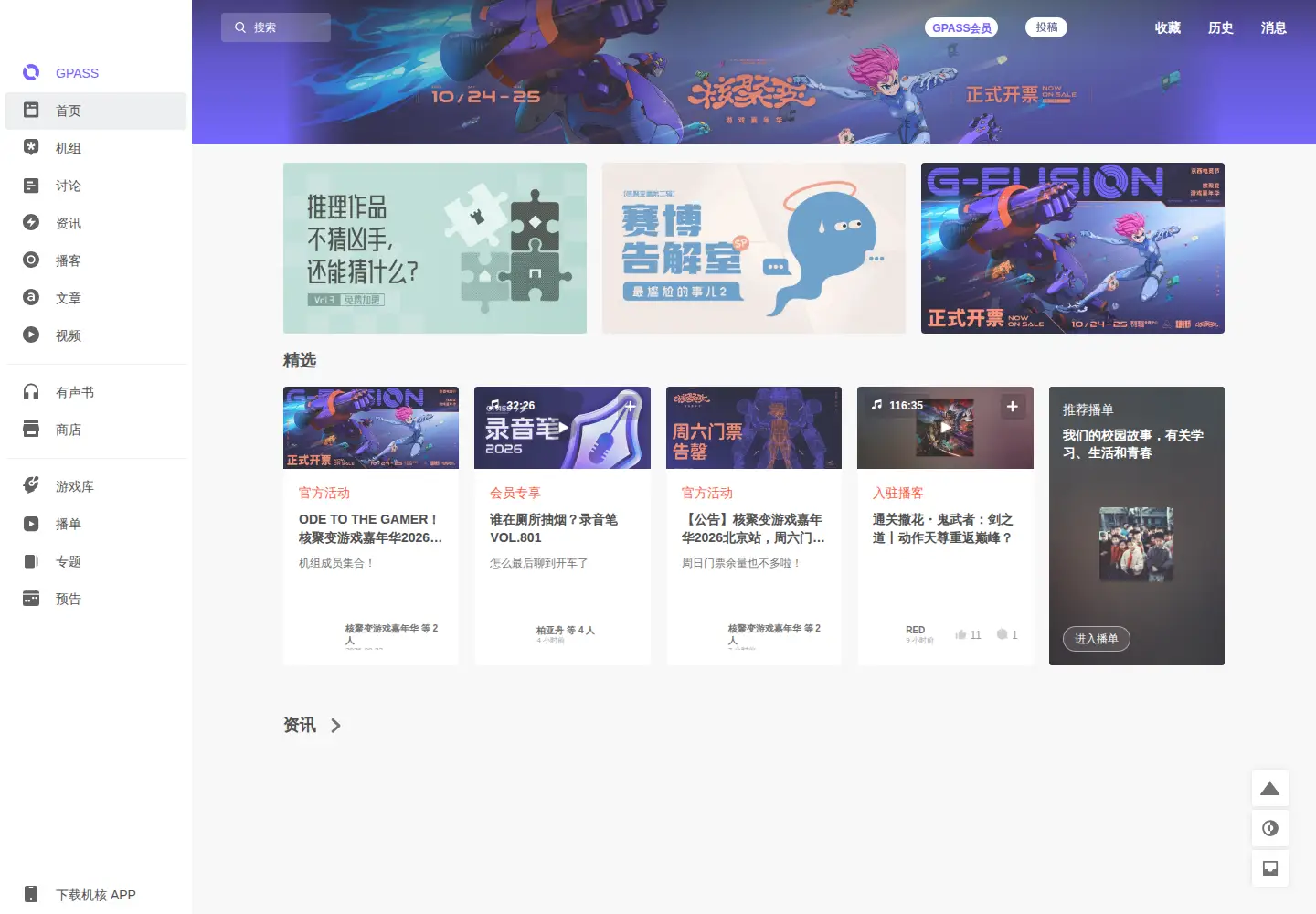
Task: Open the 文章 article icon
Action: (31, 297)
